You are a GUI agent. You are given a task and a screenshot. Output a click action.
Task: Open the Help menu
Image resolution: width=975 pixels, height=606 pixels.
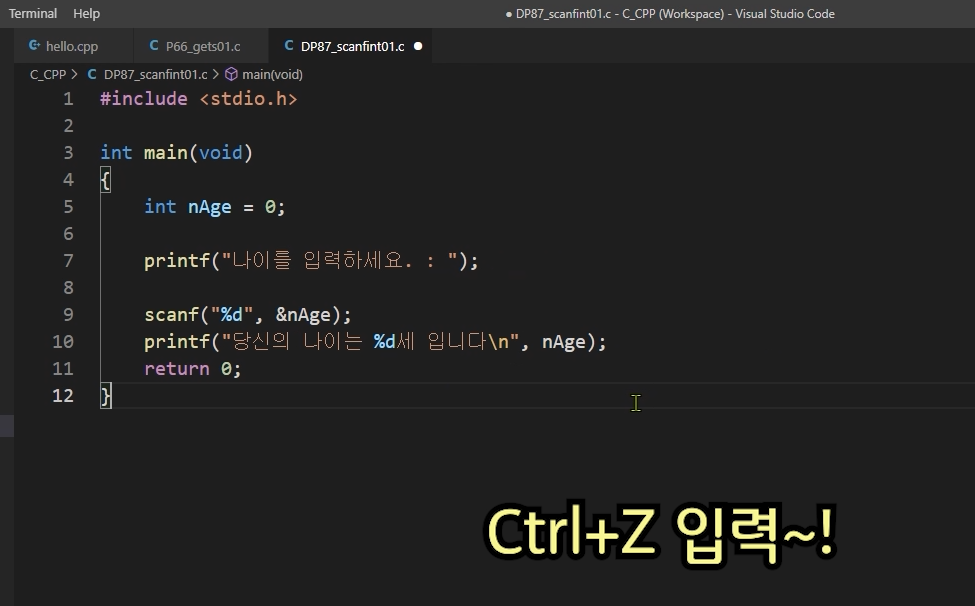tap(86, 13)
